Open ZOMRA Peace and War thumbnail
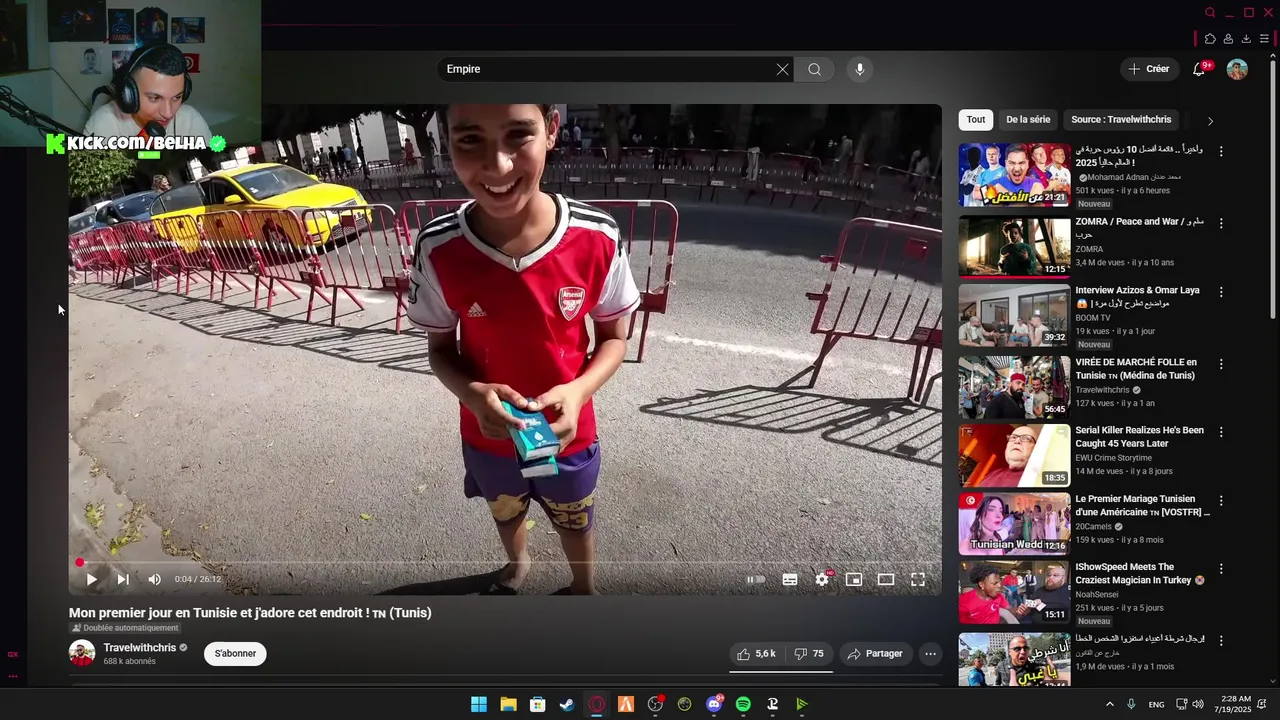Image resolution: width=1280 pixels, height=720 pixels. point(1014,247)
